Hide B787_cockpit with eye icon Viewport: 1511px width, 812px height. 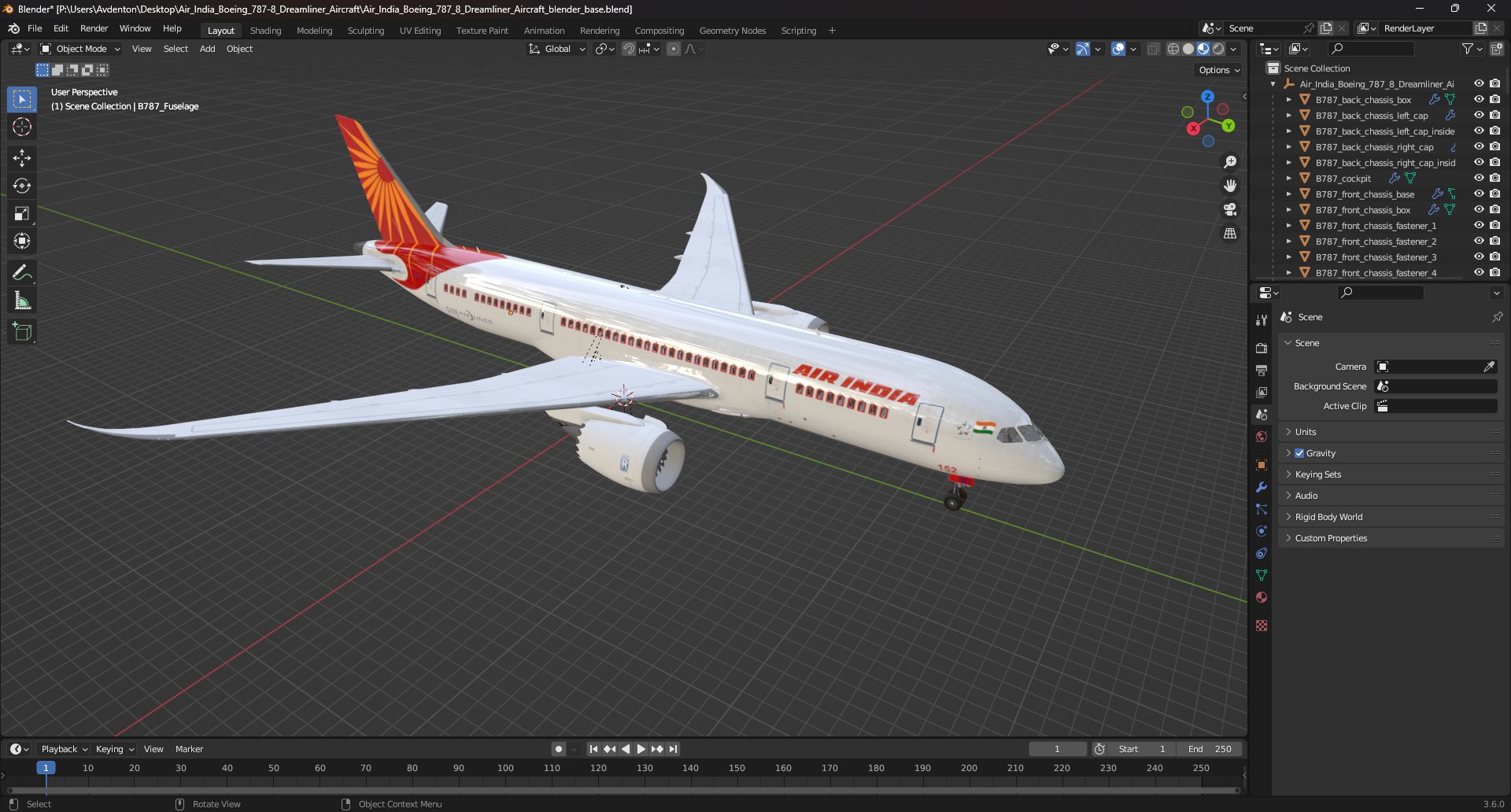(1479, 179)
